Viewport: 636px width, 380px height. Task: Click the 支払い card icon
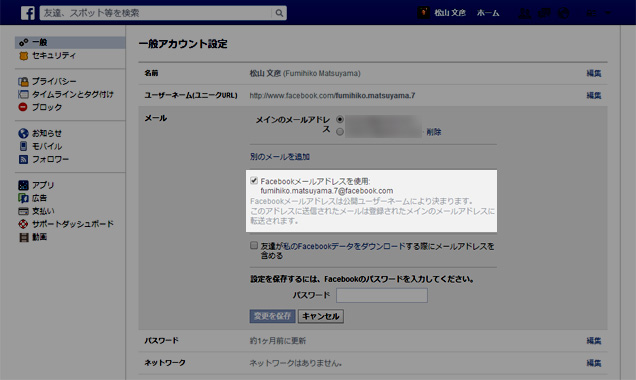point(24,211)
